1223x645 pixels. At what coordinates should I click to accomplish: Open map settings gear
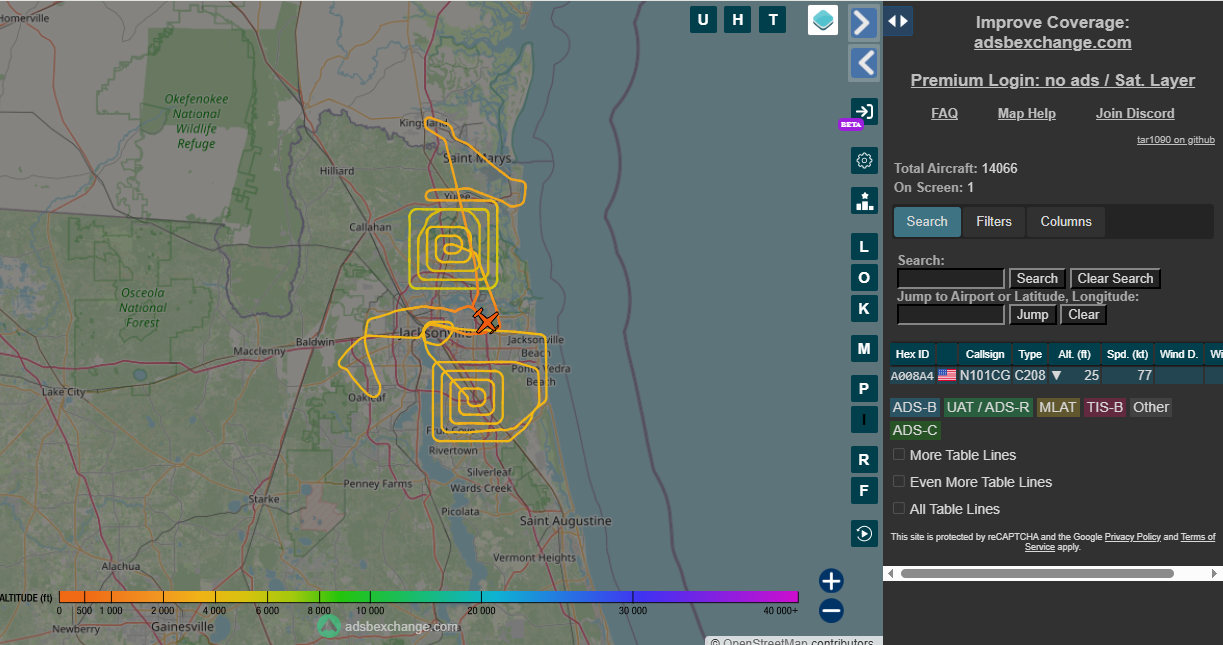coord(864,160)
